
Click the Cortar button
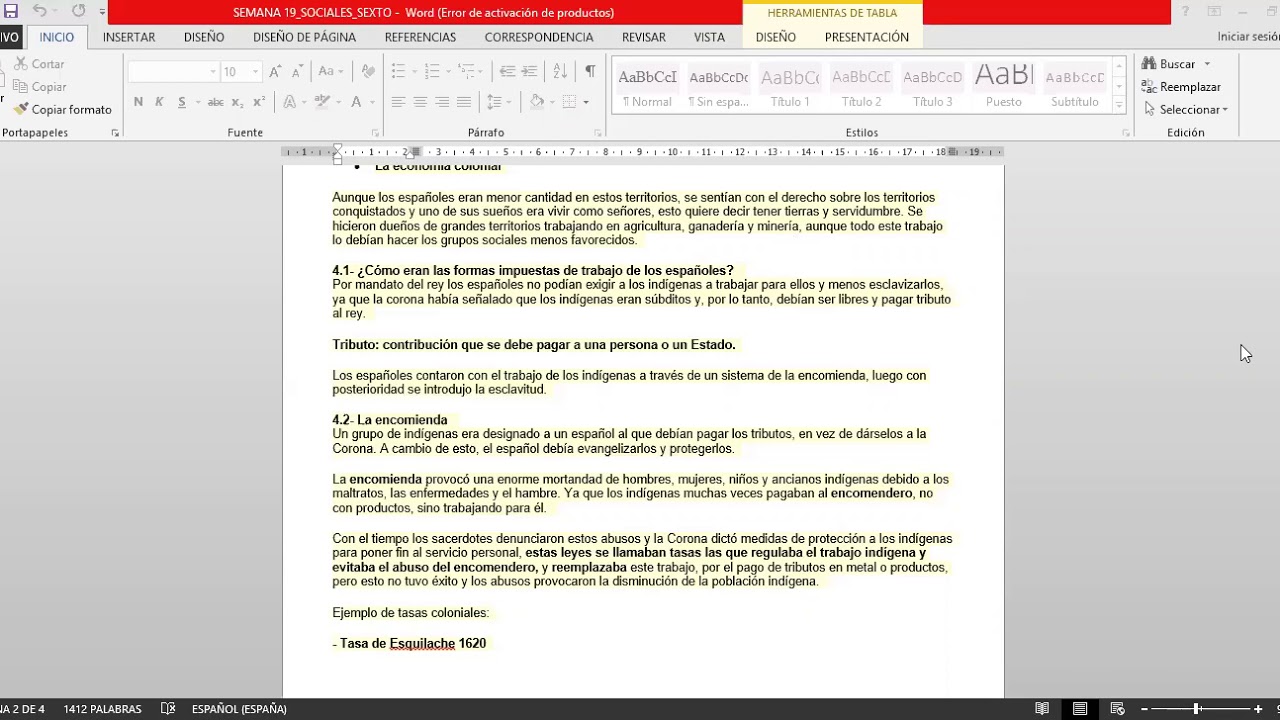pos(40,64)
